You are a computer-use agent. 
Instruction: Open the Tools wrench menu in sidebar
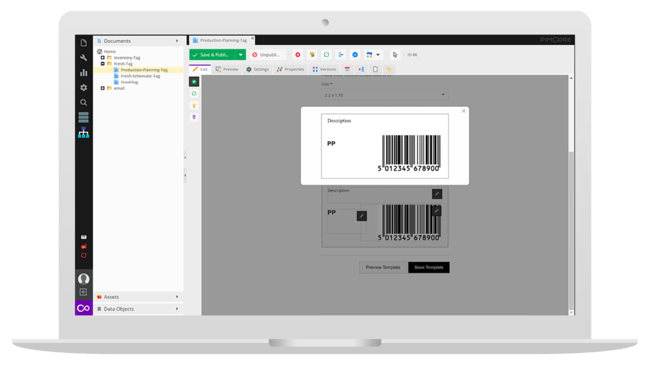click(83, 58)
